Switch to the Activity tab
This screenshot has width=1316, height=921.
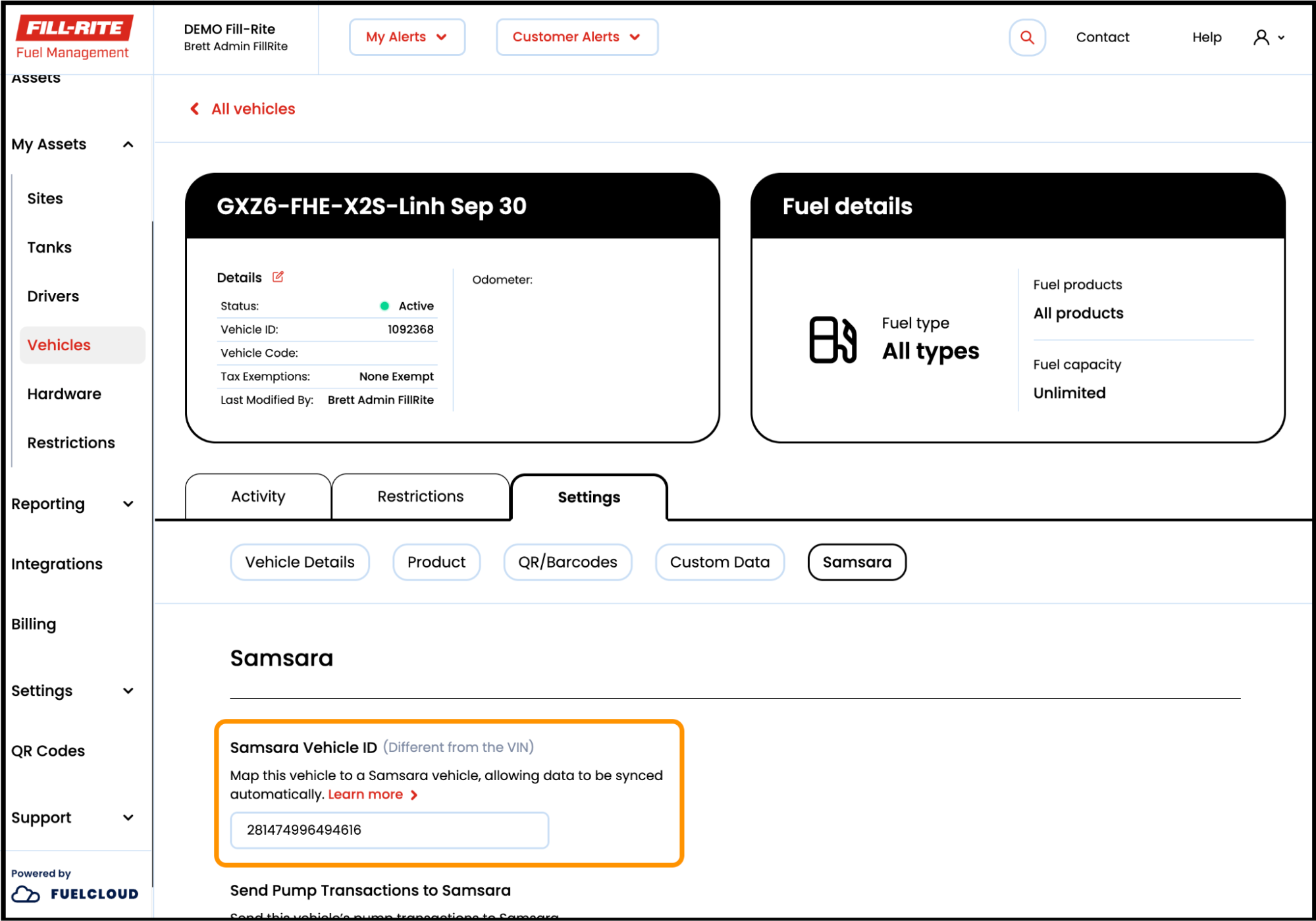click(258, 497)
